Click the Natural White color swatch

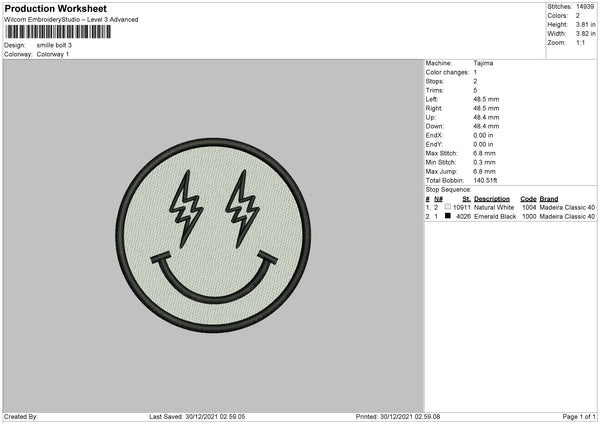pos(448,207)
